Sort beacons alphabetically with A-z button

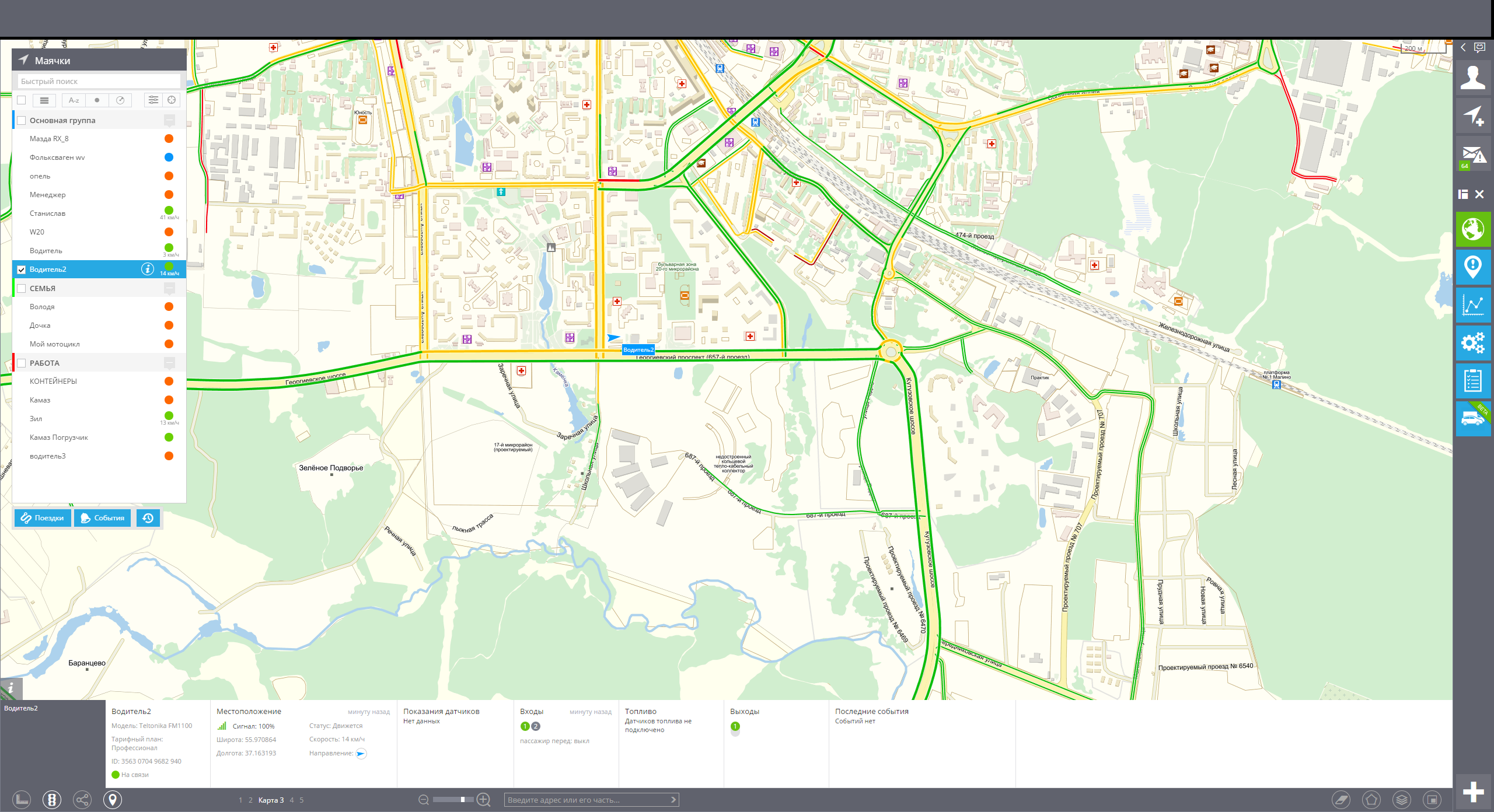coord(74,100)
